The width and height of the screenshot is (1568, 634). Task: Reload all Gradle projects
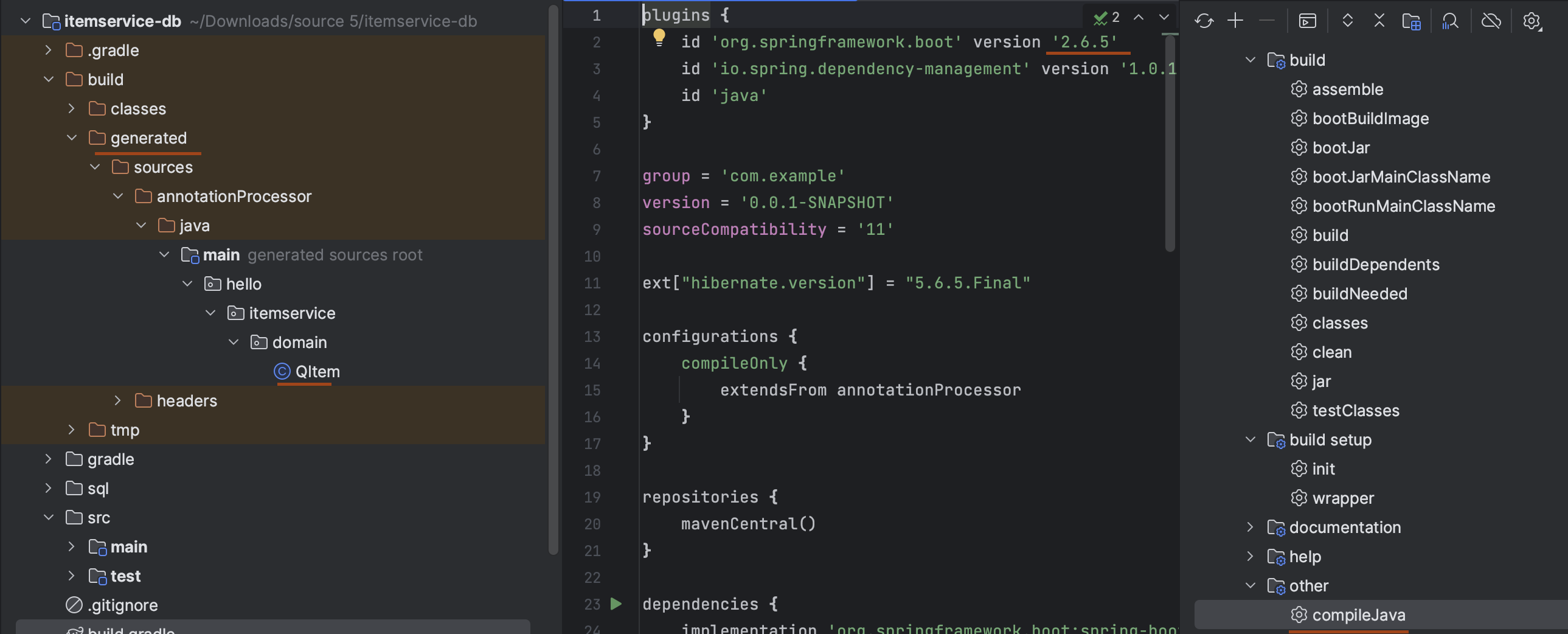1204,21
